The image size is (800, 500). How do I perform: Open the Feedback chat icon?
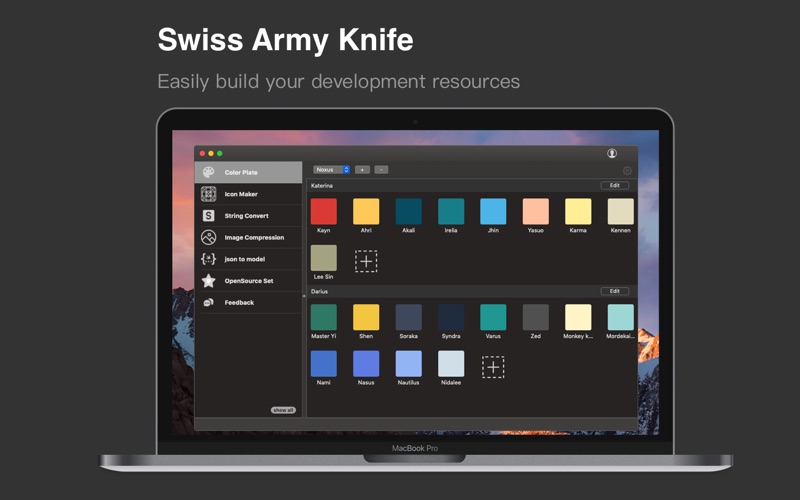click(208, 303)
